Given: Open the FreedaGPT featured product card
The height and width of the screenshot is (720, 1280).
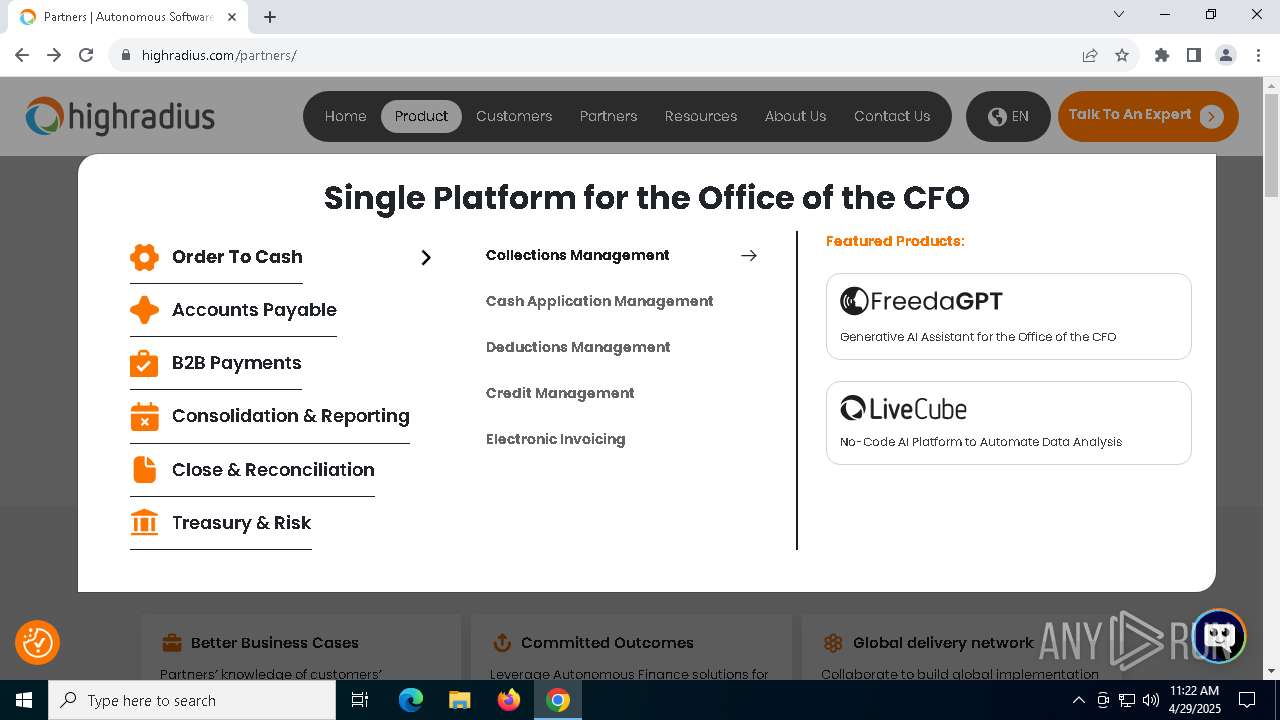Looking at the screenshot, I should 1009,316.
